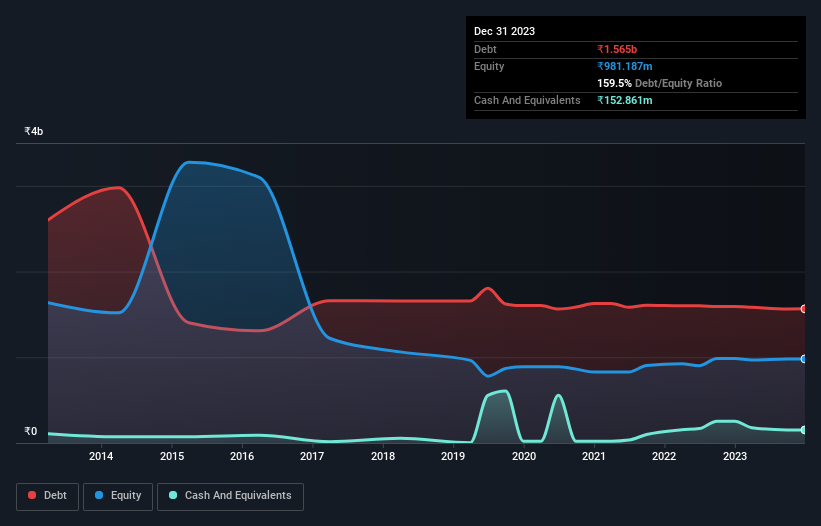Toggle Cash And Equivalents legend button
The height and width of the screenshot is (526, 821).
coord(230,496)
